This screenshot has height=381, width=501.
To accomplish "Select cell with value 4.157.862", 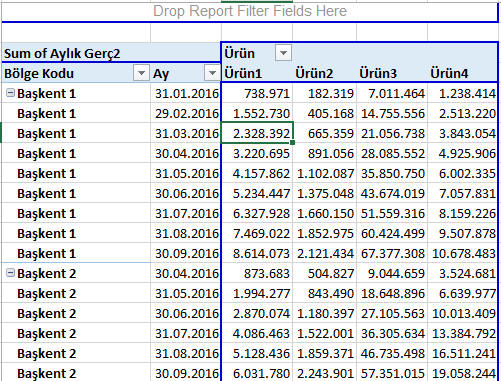I will [x=257, y=173].
